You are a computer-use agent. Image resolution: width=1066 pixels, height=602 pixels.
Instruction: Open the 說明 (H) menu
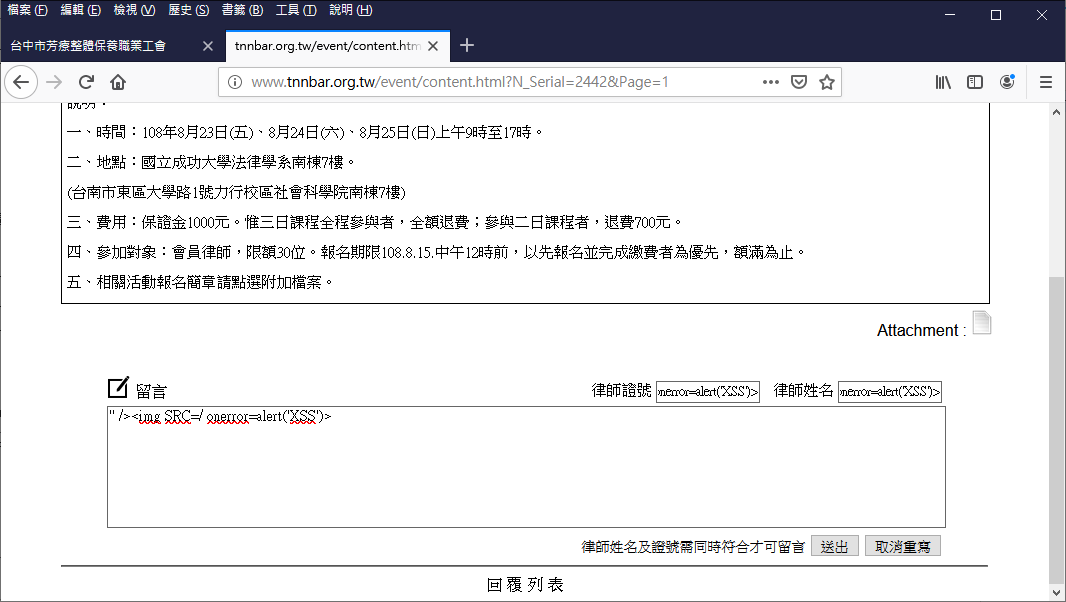[350, 10]
